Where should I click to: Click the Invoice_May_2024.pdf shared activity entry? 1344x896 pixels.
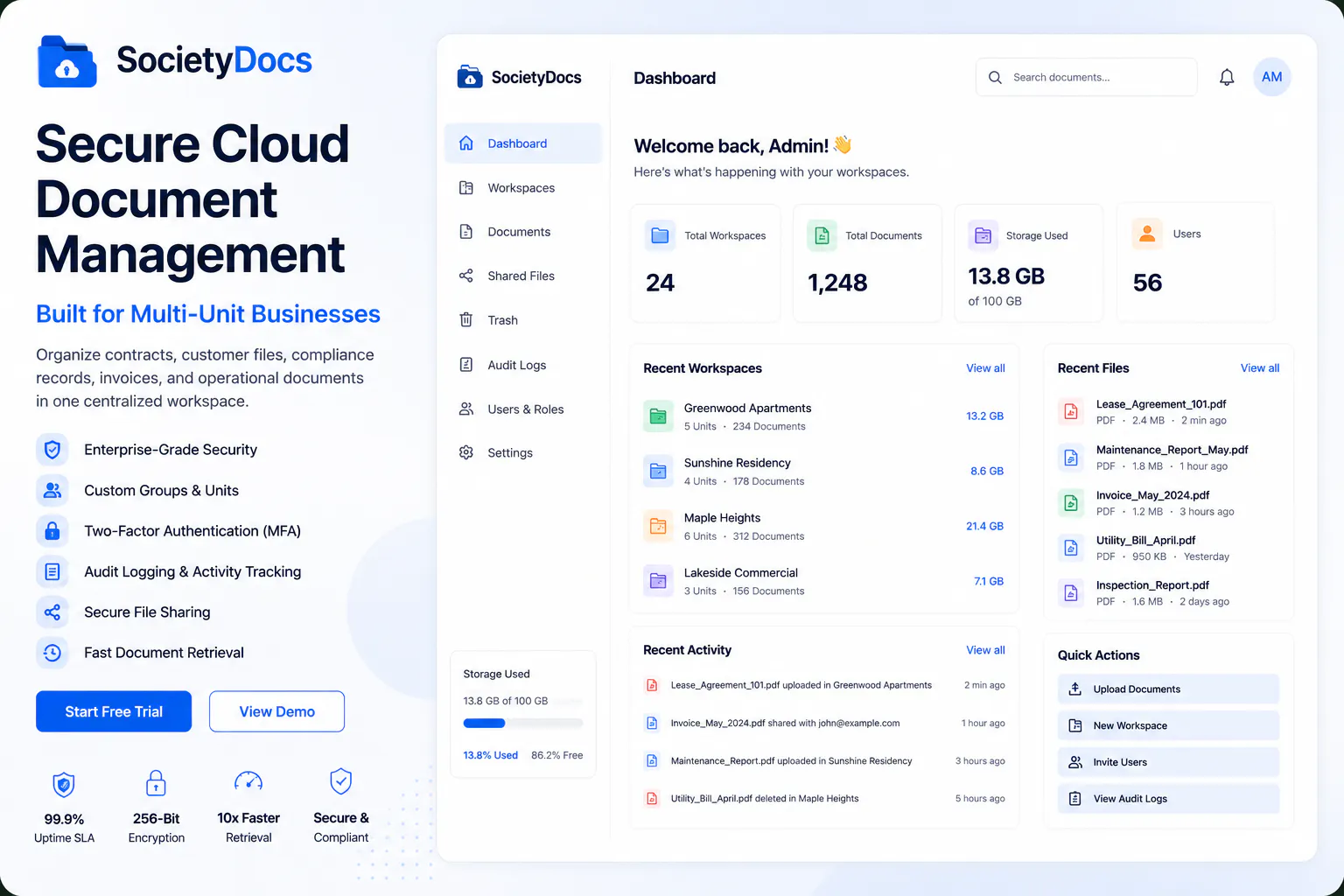click(x=823, y=724)
